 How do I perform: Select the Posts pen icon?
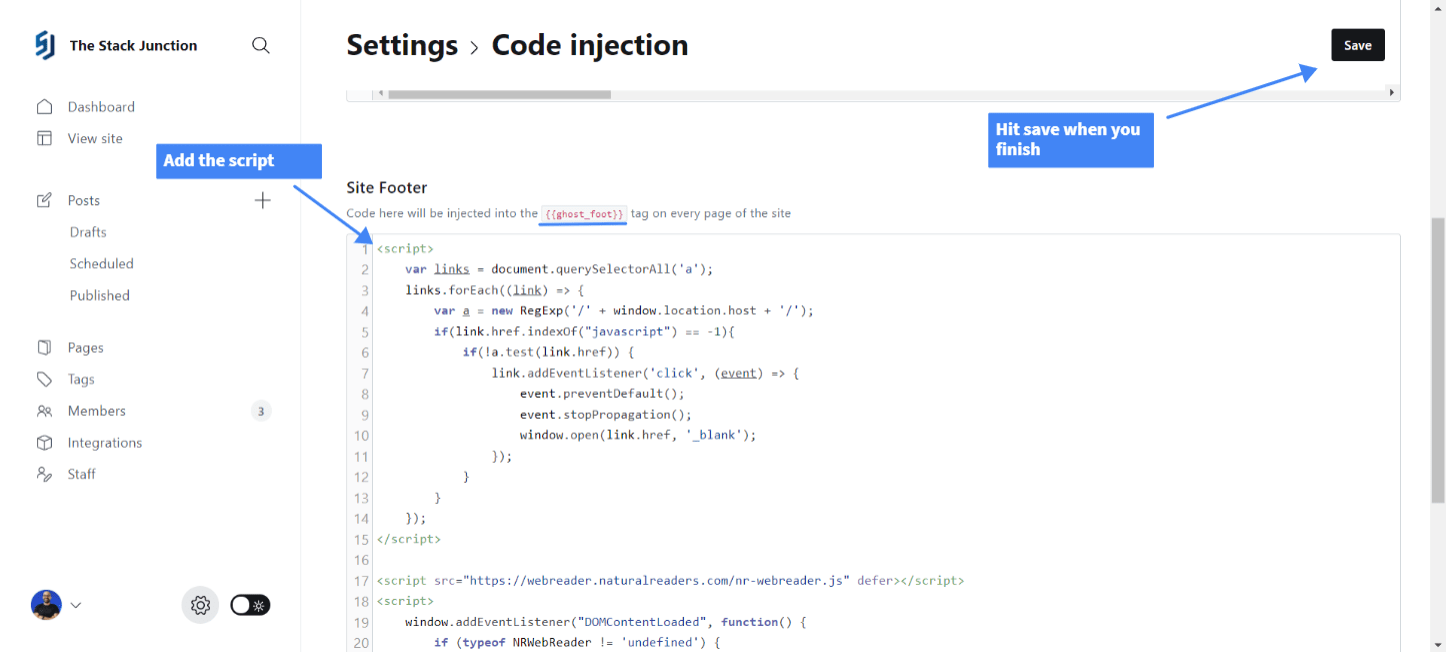tap(45, 200)
